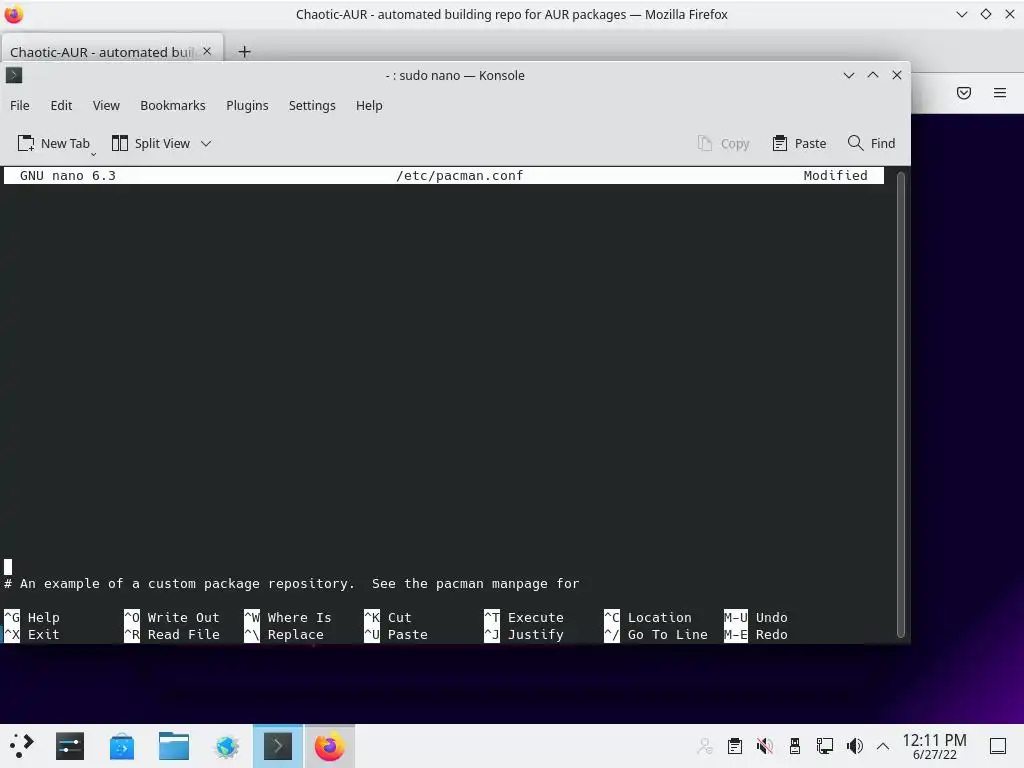Click the ^X Exit shortcut in nano

point(32,634)
